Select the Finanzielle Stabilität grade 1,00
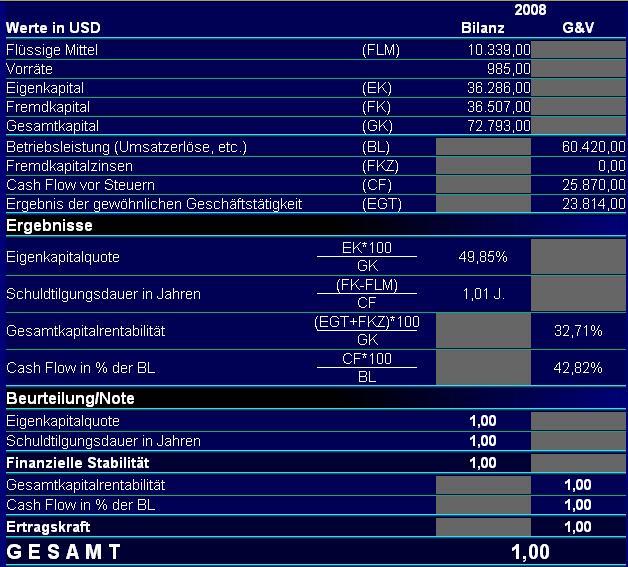This screenshot has height=567, width=628. click(x=483, y=463)
